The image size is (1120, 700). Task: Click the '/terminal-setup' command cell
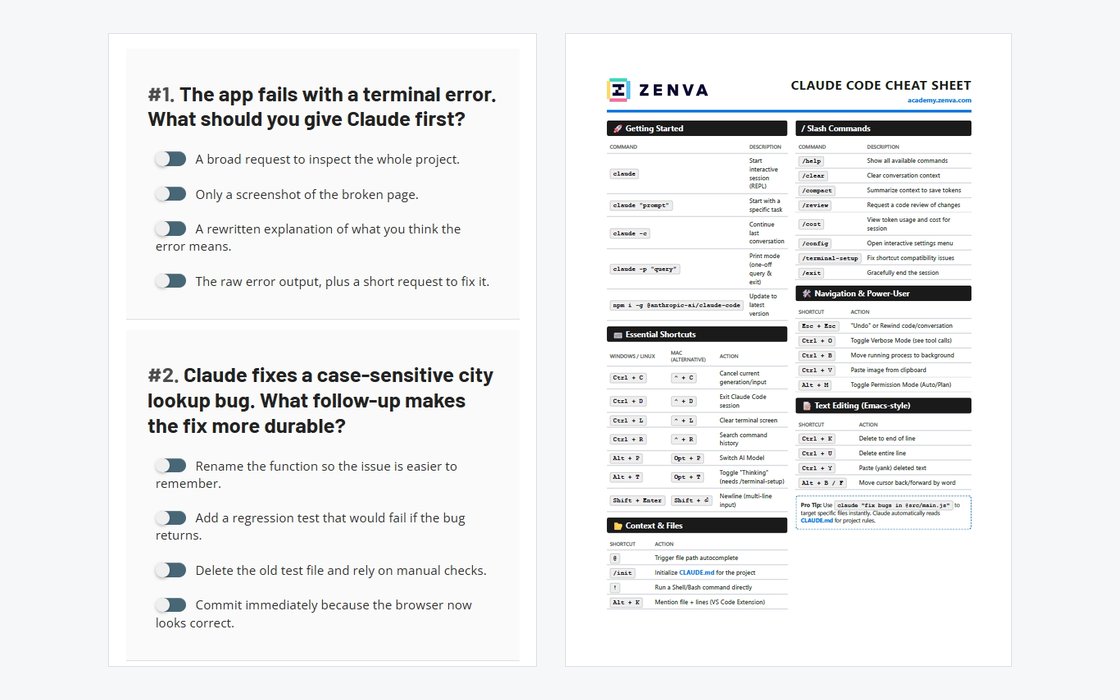pyautogui.click(x=829, y=258)
